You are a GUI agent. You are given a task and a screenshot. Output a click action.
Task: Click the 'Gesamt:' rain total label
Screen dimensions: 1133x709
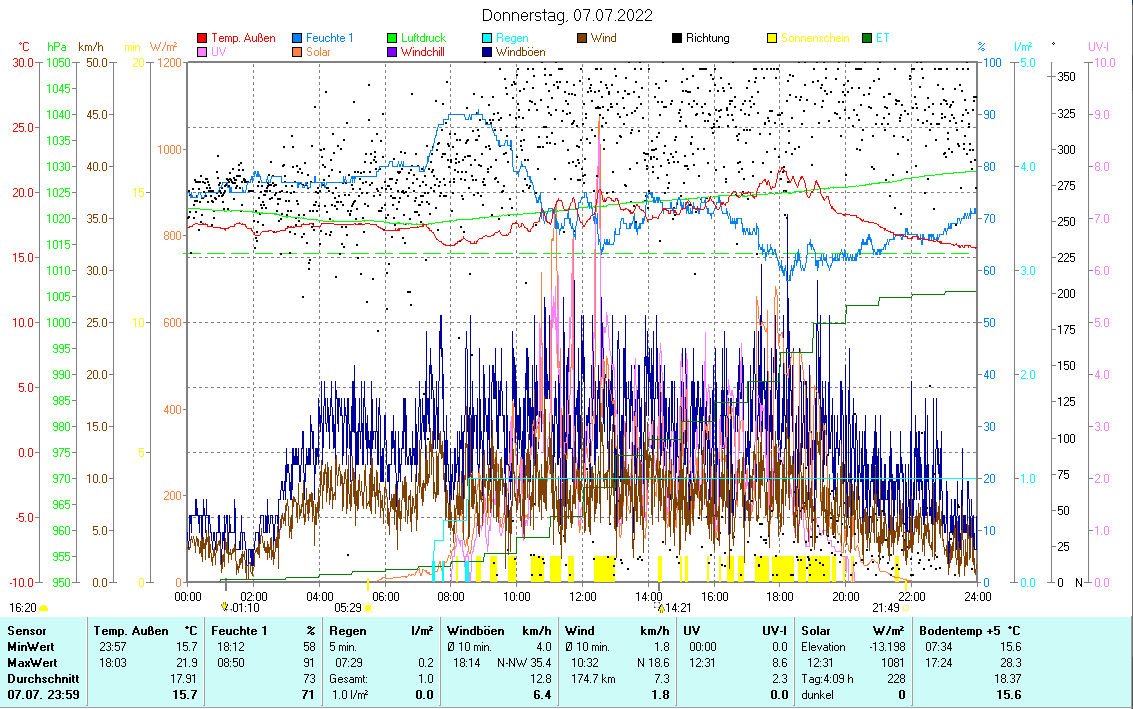click(349, 679)
